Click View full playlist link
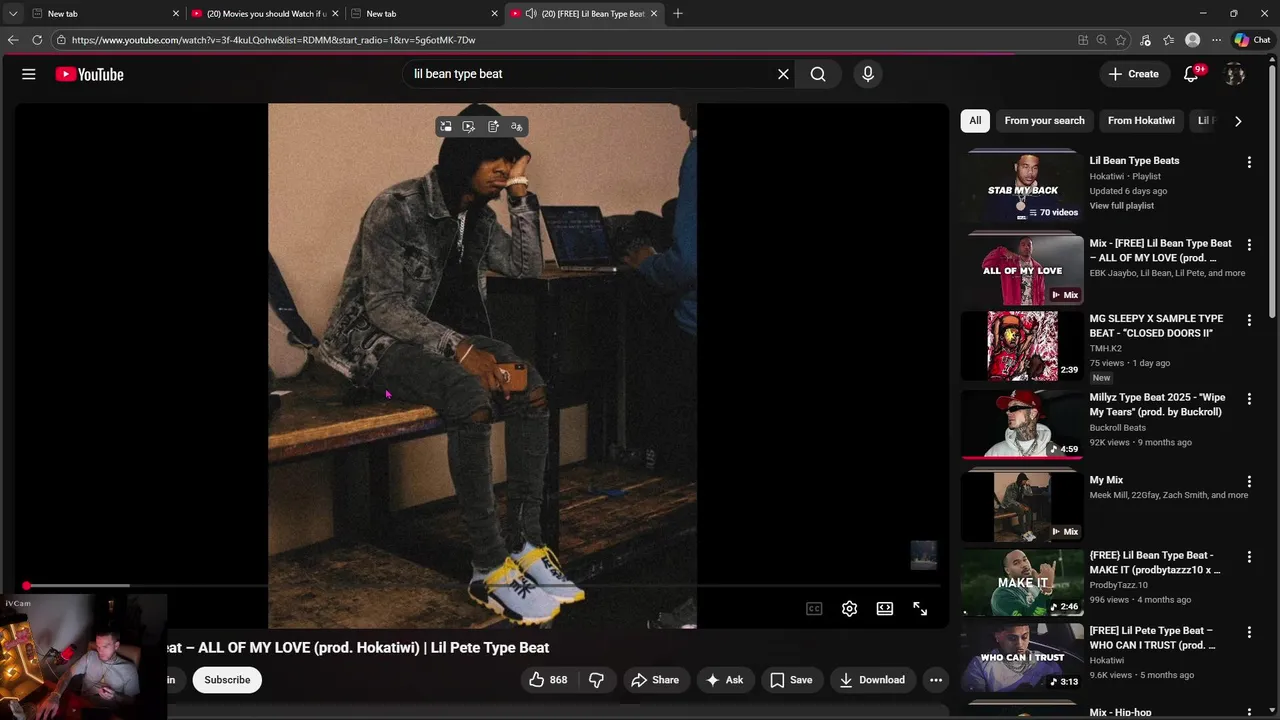Screen dimensions: 1280x720 point(1121,206)
